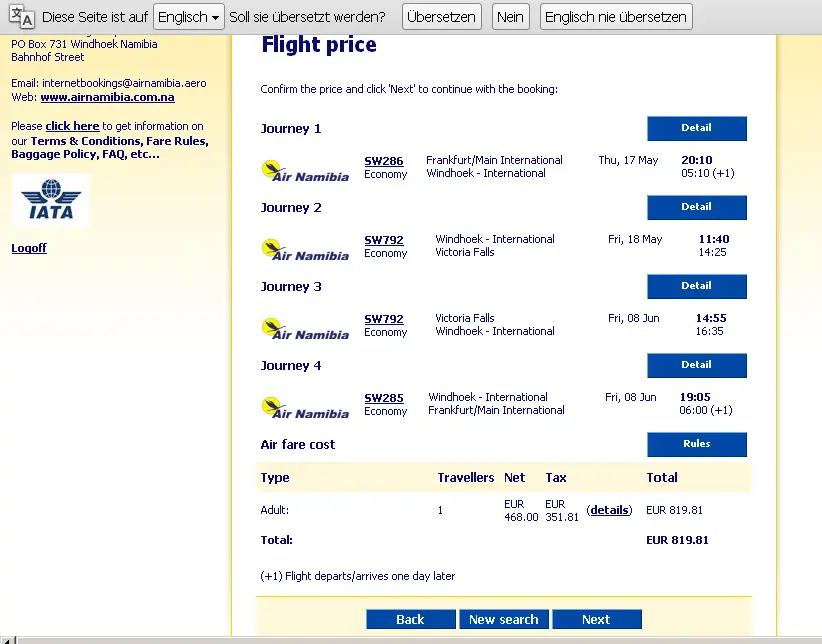Open the tax details link
Image resolution: width=822 pixels, height=644 pixels.
coord(609,510)
